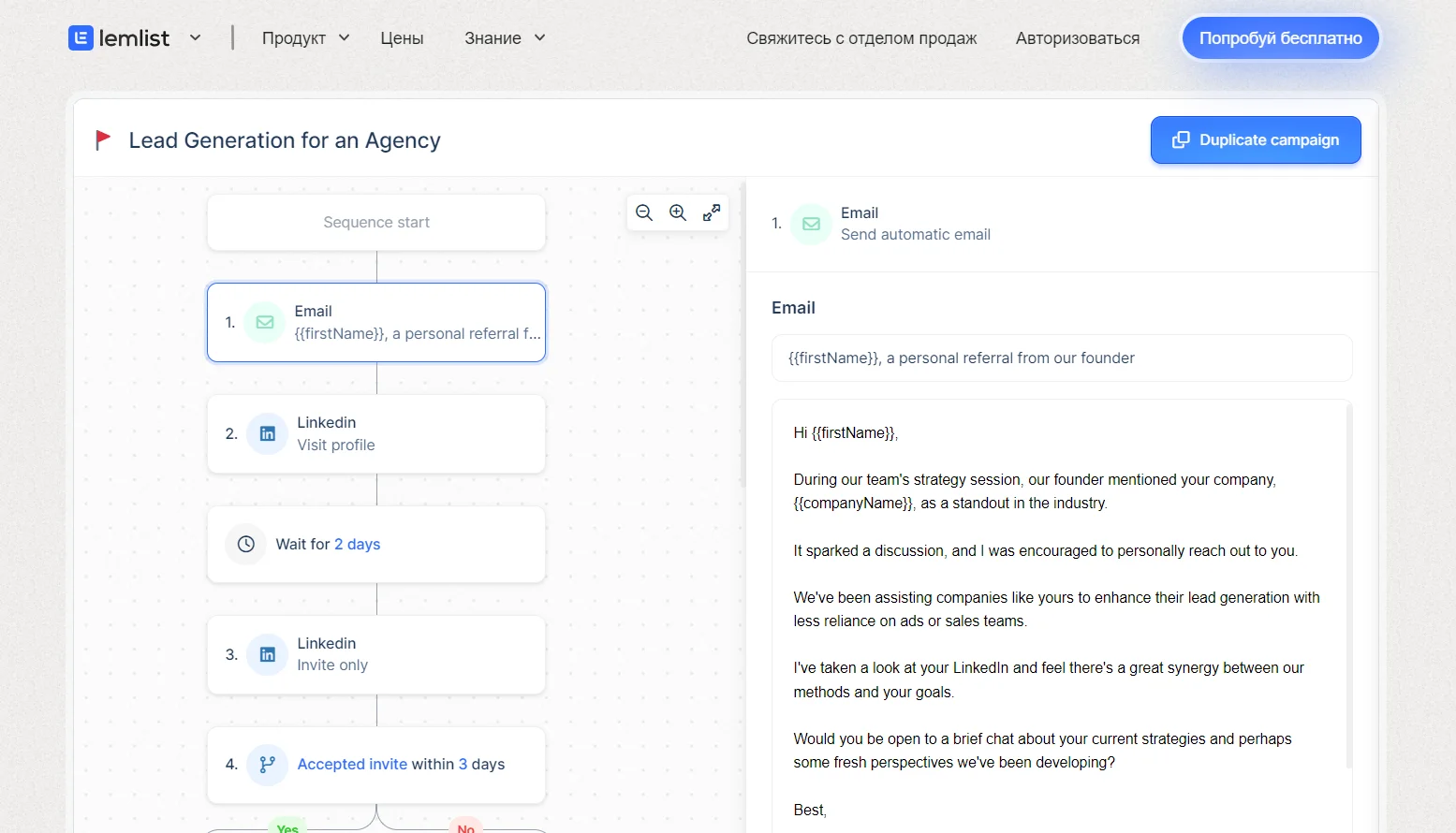Viewport: 1456px width, 833px height.
Task: Click the clock icon on Wait step
Action: click(x=246, y=545)
